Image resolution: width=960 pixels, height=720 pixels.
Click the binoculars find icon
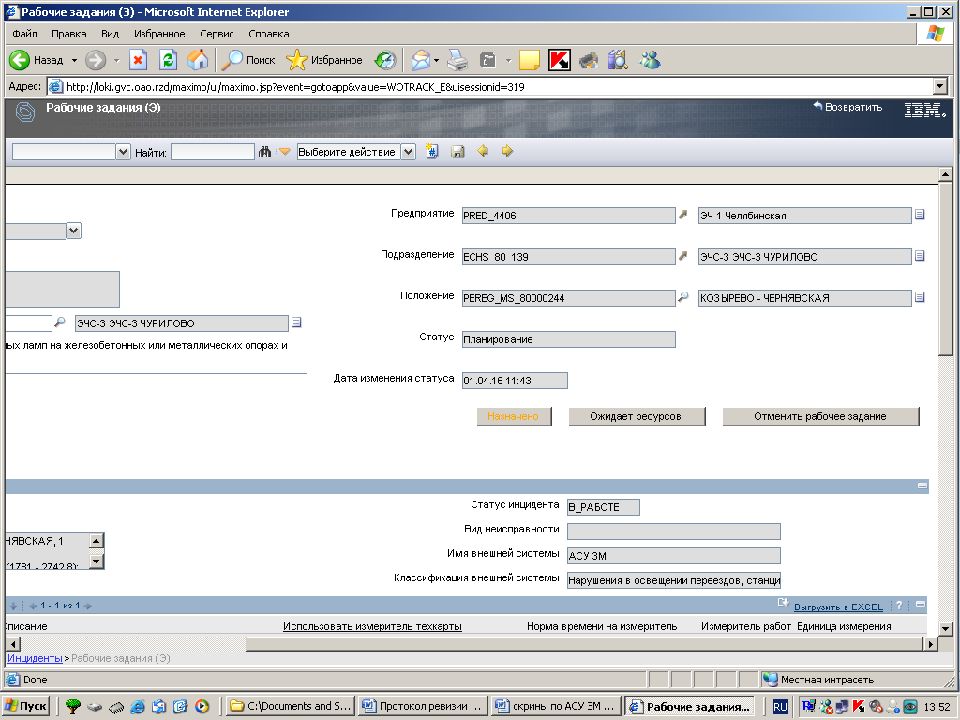point(264,151)
